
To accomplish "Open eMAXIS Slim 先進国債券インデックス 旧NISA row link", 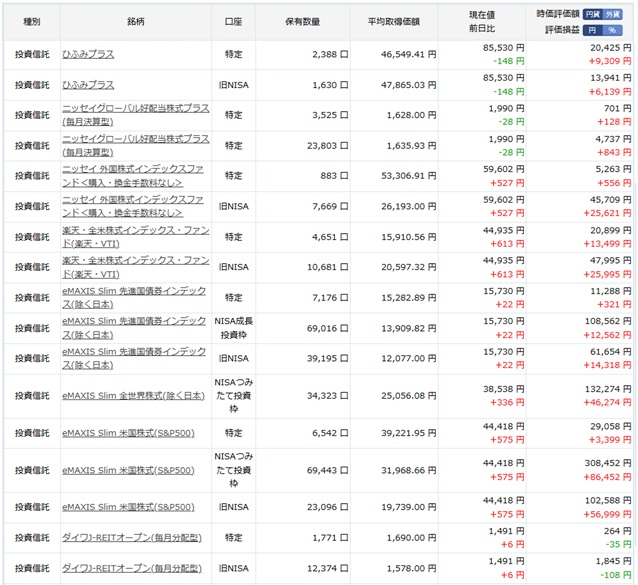I will [x=134, y=358].
